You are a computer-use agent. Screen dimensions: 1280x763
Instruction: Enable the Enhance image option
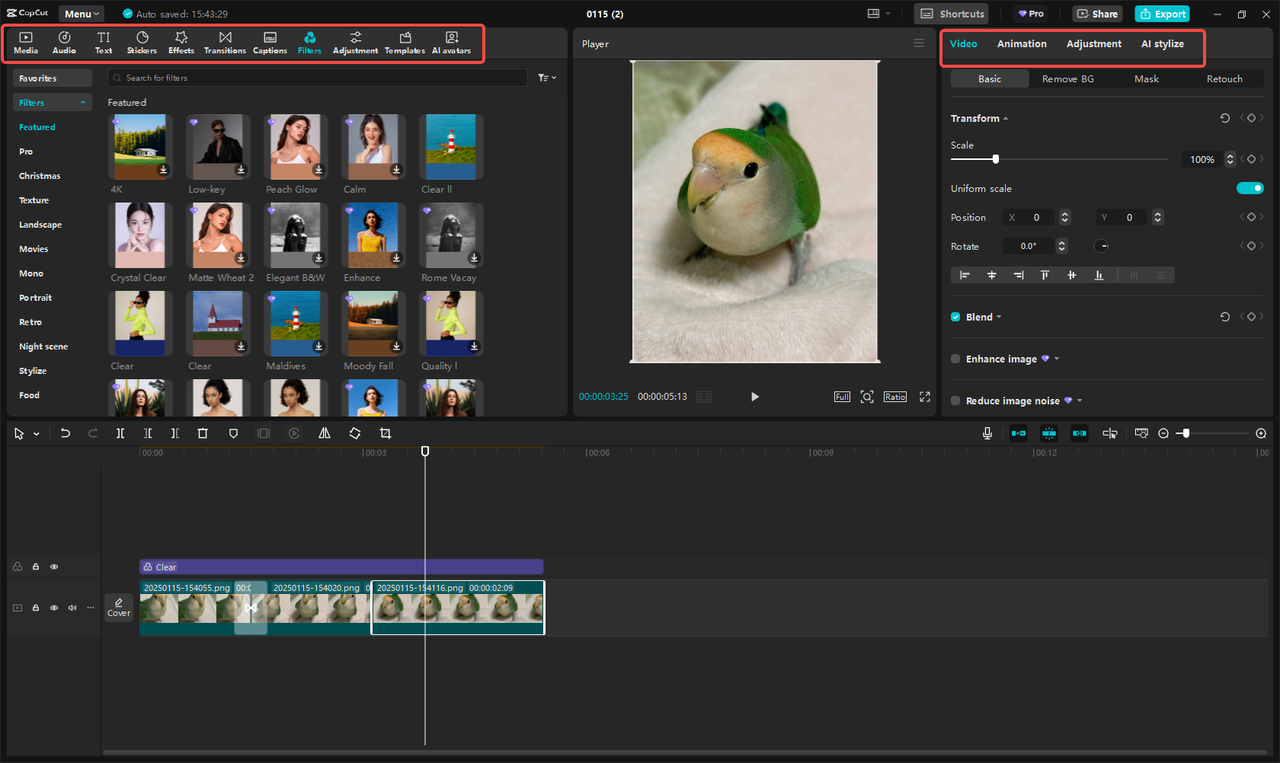point(955,358)
